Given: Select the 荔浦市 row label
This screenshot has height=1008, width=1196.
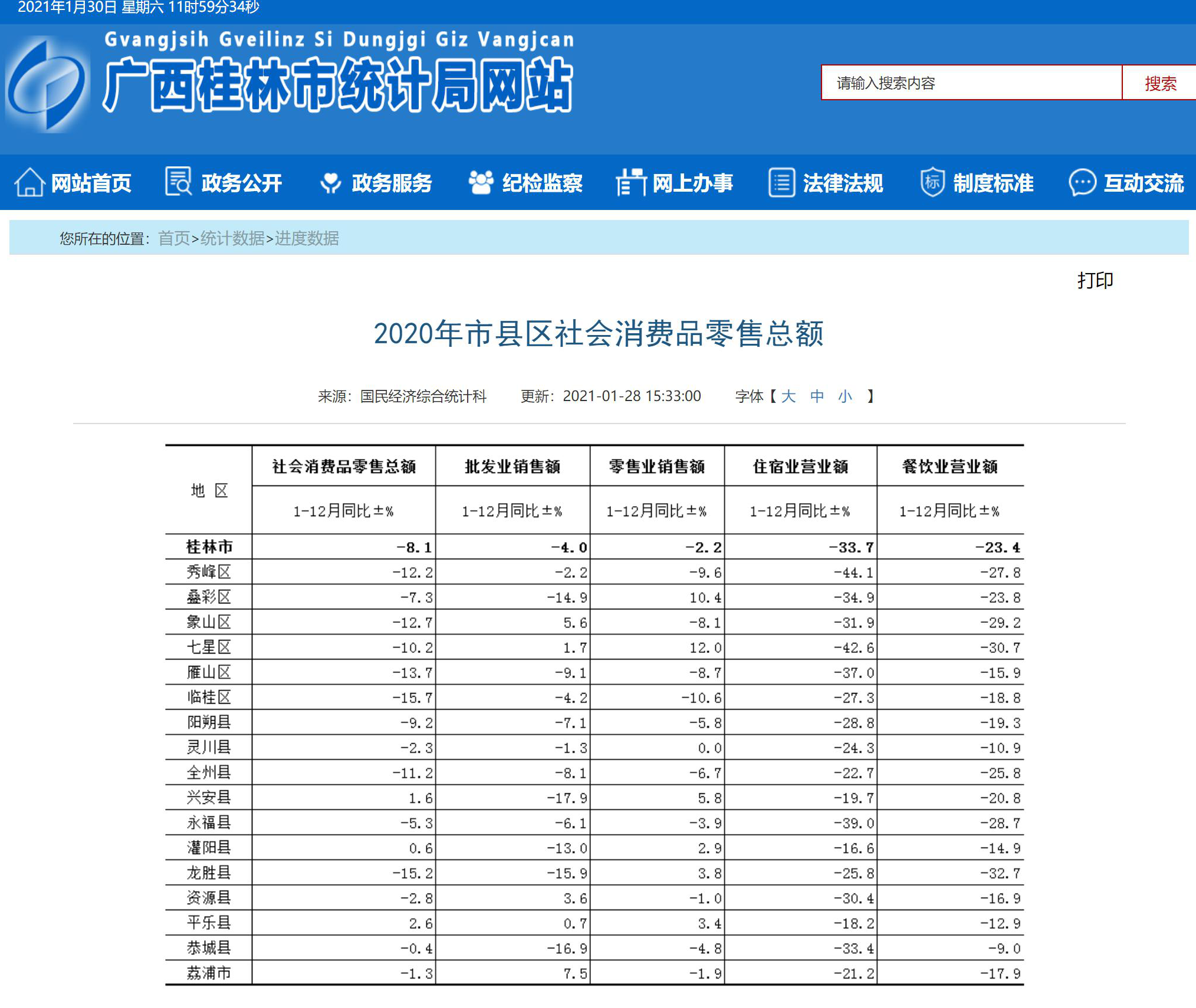Looking at the screenshot, I should click(209, 973).
